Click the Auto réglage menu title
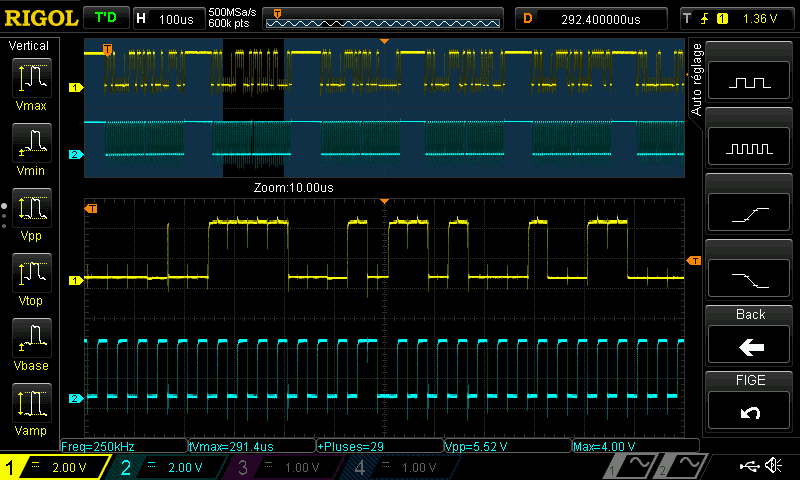Screen dimensions: 800x480 click(696, 80)
